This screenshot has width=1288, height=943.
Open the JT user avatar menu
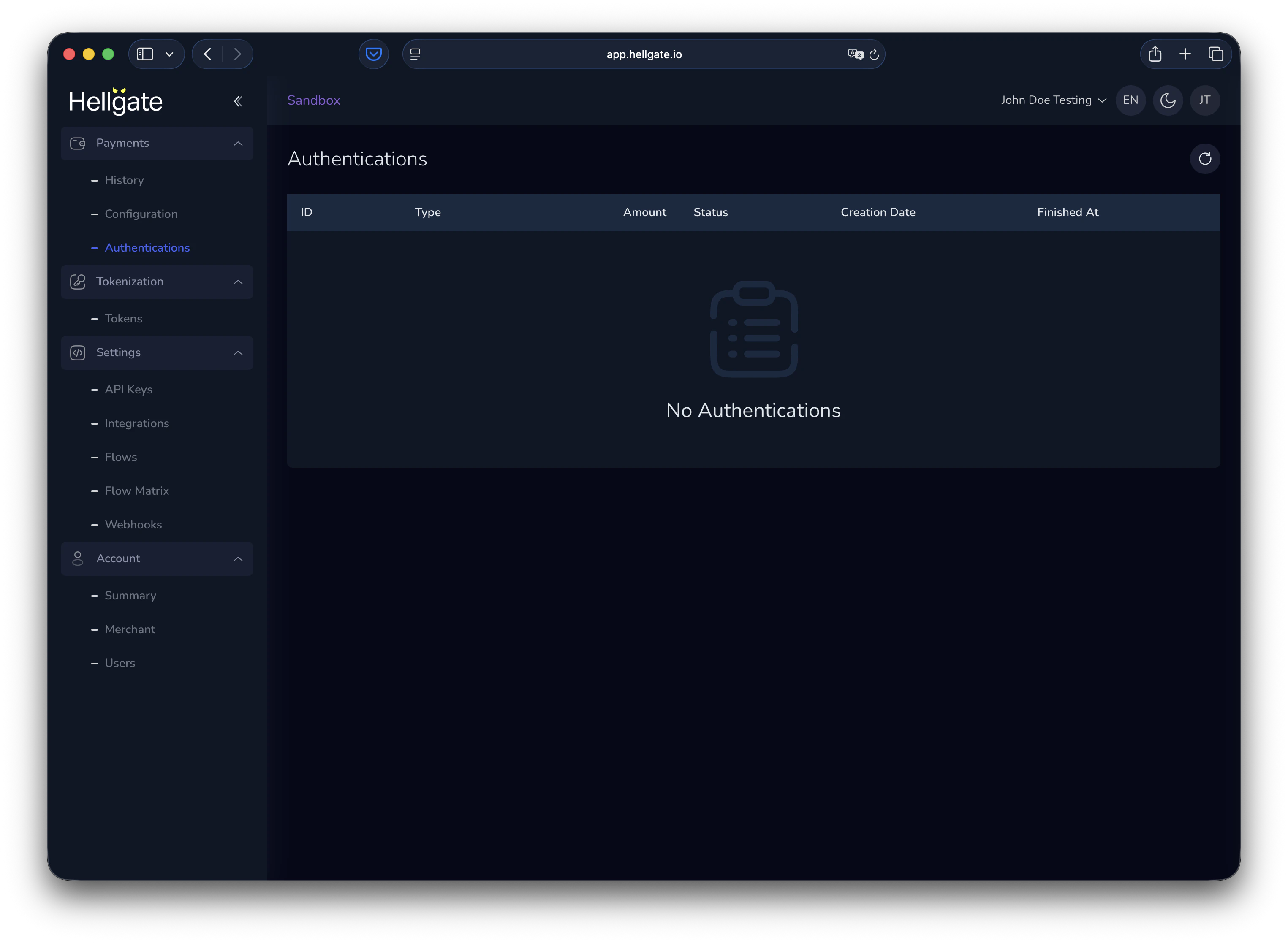(1205, 100)
